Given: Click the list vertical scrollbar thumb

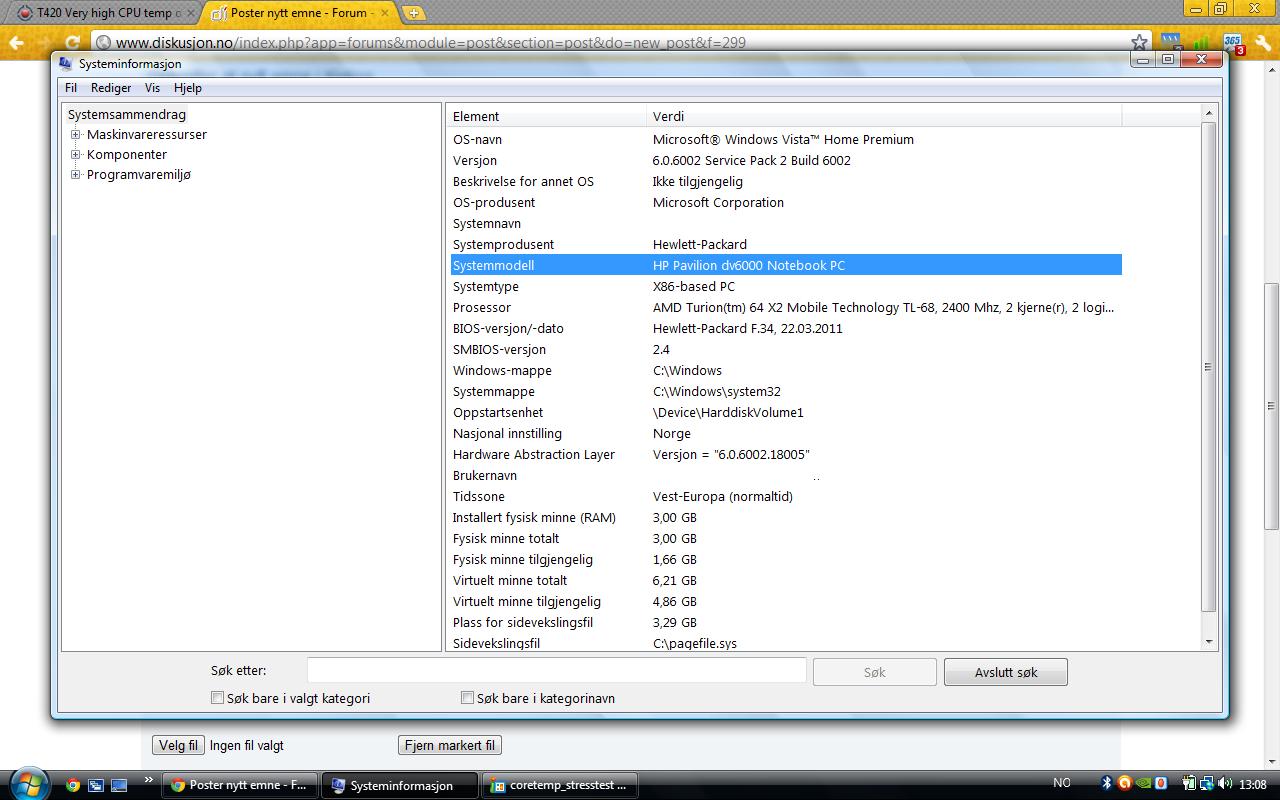Looking at the screenshot, I should [x=1208, y=367].
